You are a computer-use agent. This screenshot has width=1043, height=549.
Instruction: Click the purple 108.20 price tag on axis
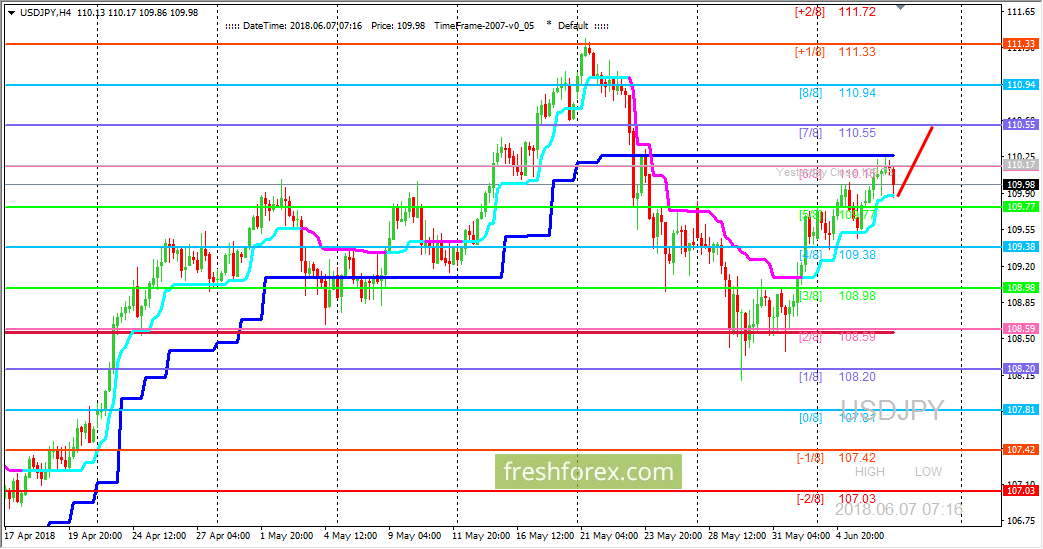tap(1020, 369)
